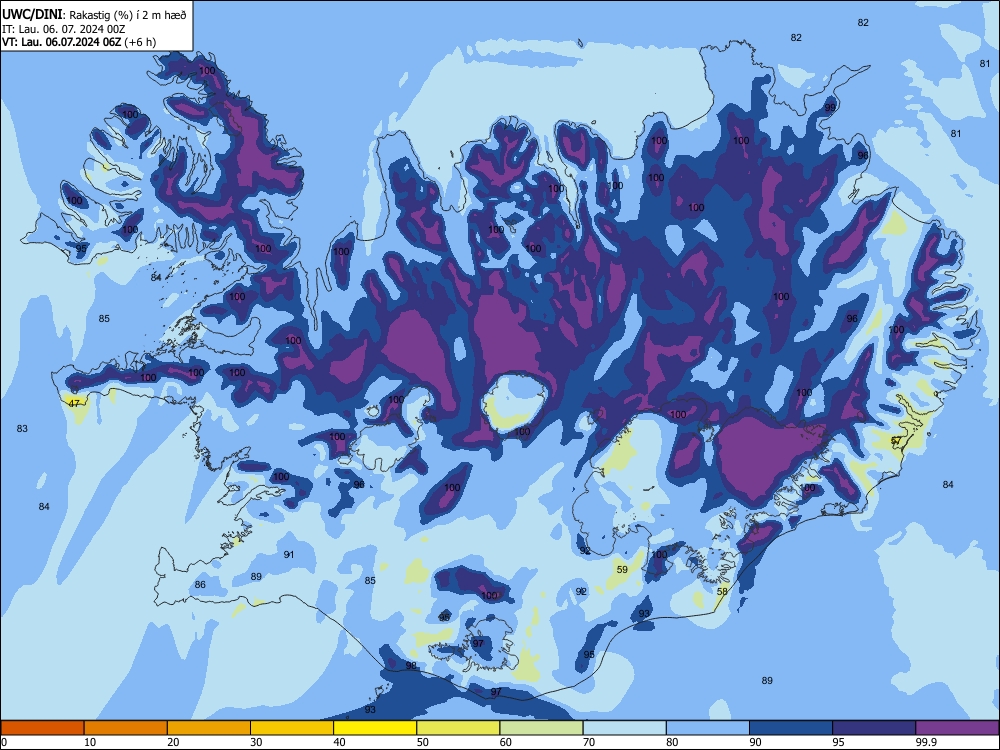The width and height of the screenshot is (1000, 750).
Task: Click the 'VT: Lau. 06.07.2024 06Z (+6 h)' line
Action: pos(78,42)
